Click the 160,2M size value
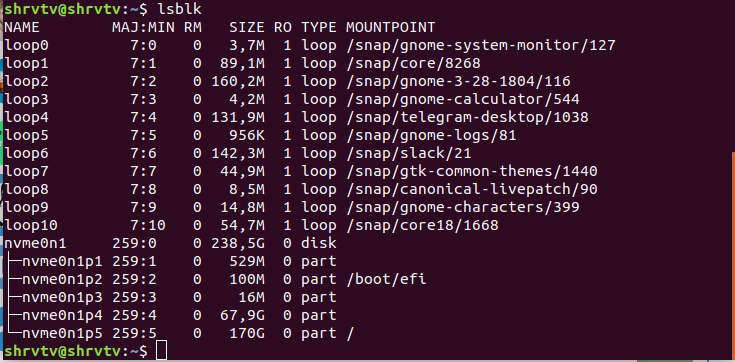 (238, 81)
